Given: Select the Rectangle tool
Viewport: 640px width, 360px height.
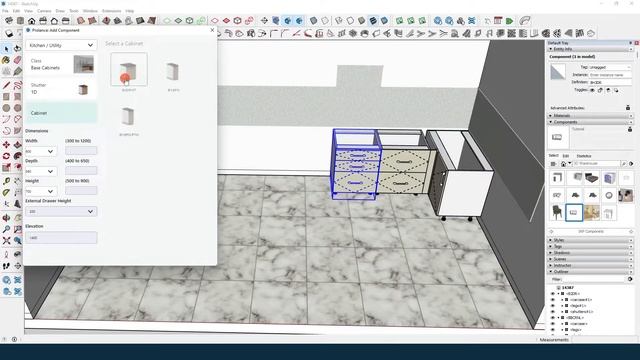Looking at the screenshot, I should point(6,97).
